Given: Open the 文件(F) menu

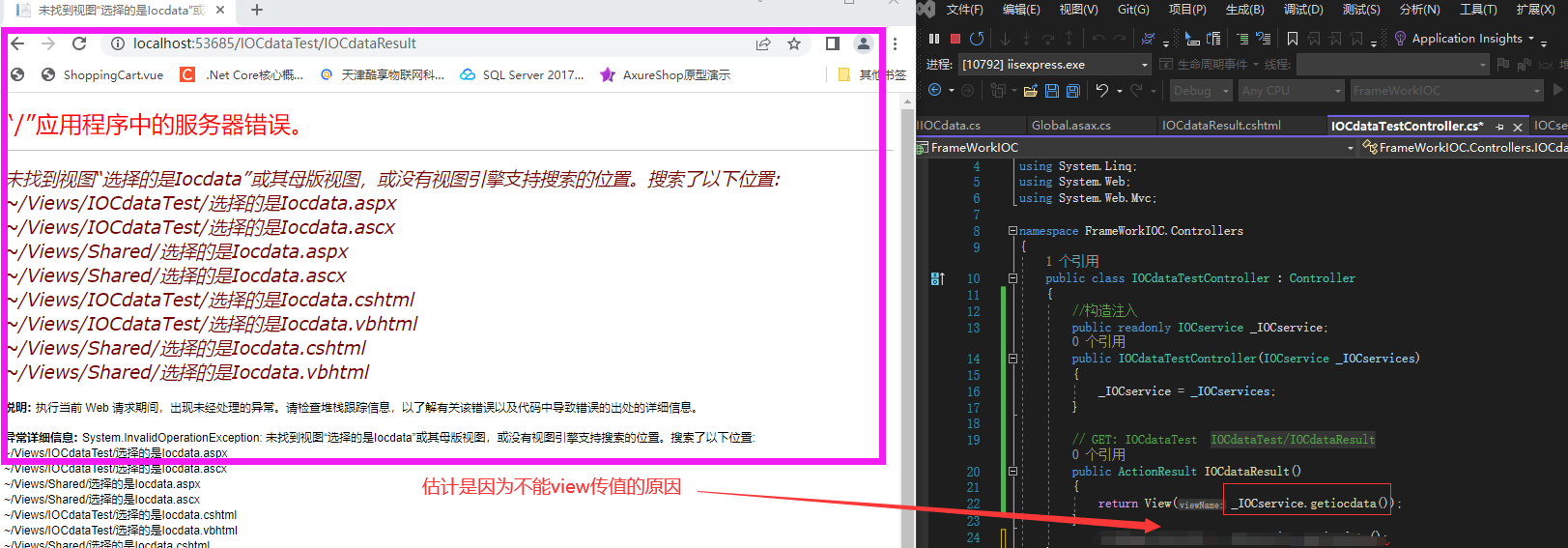Looking at the screenshot, I should coord(964,10).
